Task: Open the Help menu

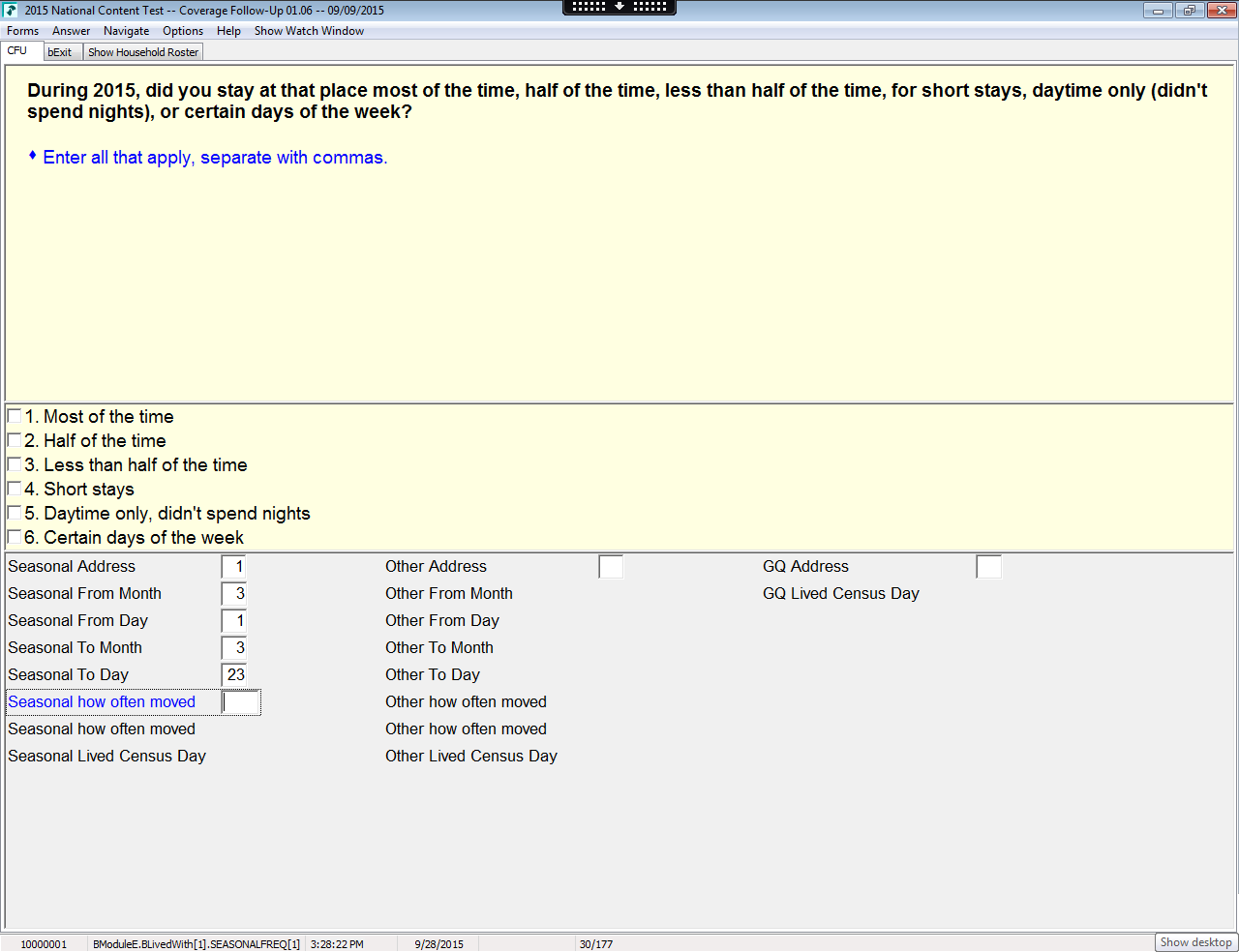Action: pyautogui.click(x=228, y=31)
